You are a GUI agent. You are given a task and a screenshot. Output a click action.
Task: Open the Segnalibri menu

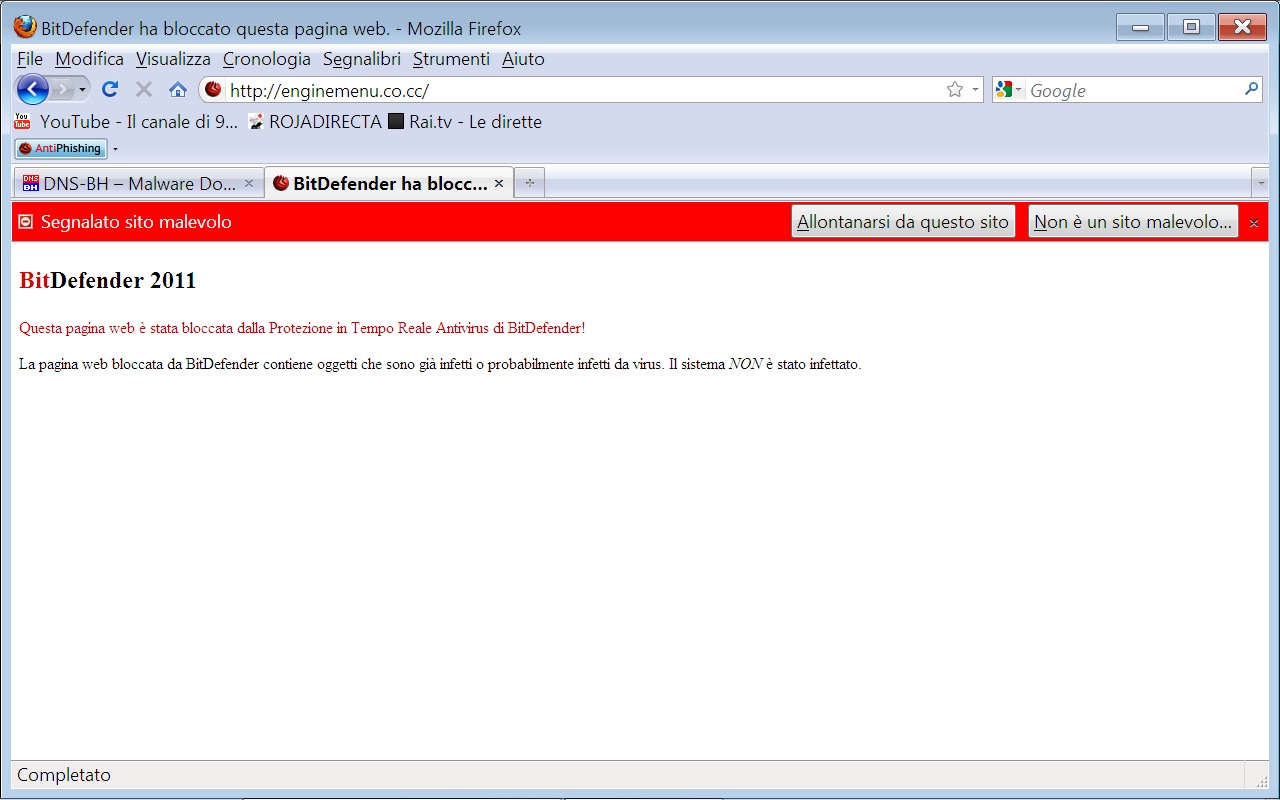coord(362,59)
